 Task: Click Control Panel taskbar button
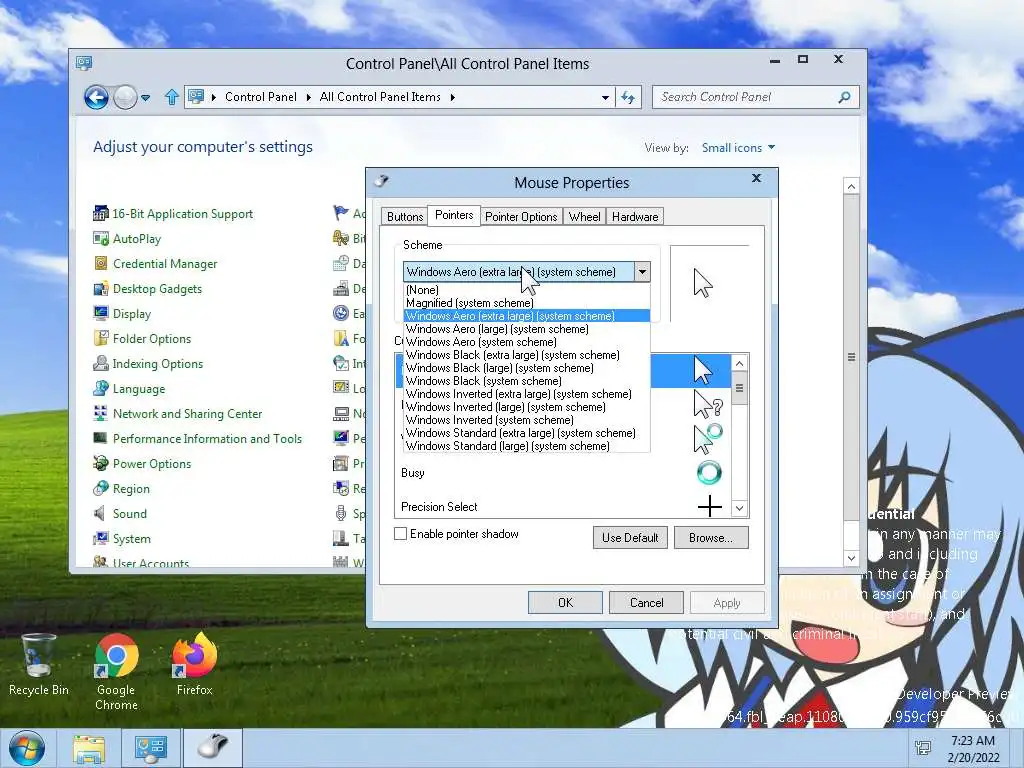point(150,748)
